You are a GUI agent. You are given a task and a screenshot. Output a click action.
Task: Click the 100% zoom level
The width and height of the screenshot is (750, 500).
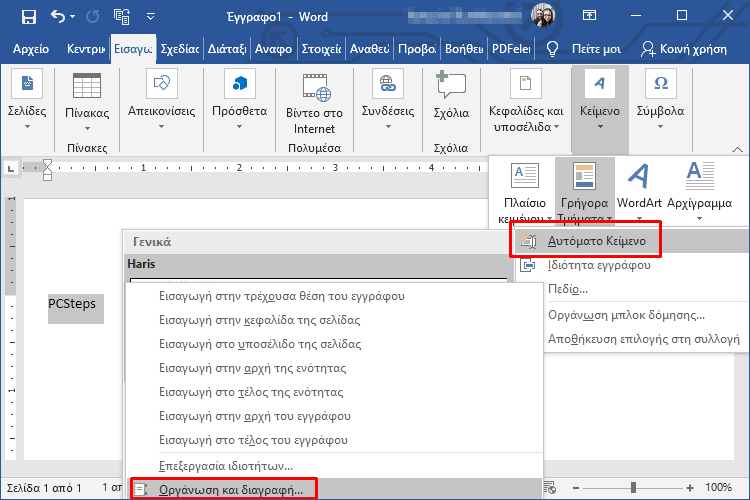[x=718, y=488]
